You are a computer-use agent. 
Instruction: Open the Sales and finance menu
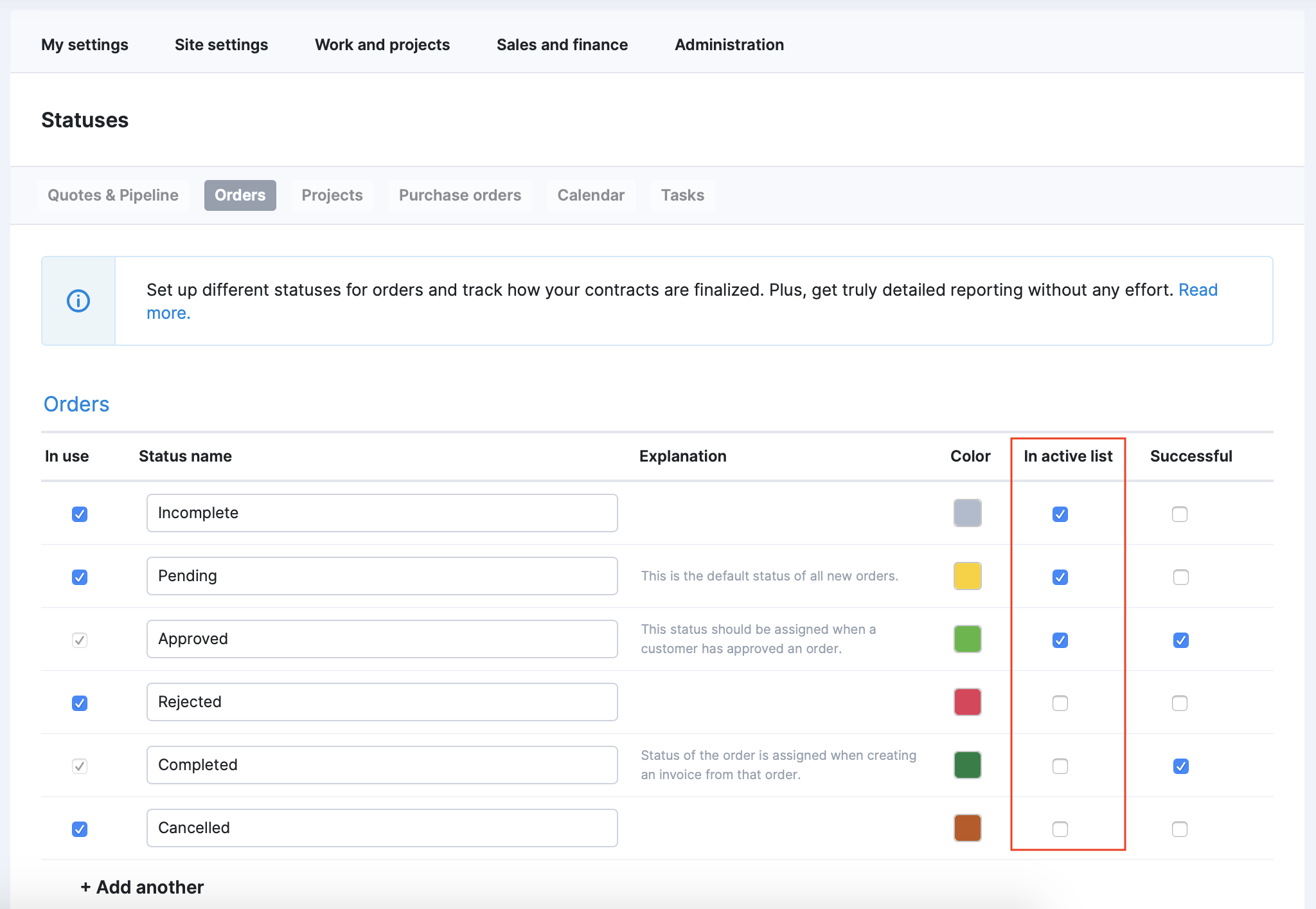(x=562, y=45)
